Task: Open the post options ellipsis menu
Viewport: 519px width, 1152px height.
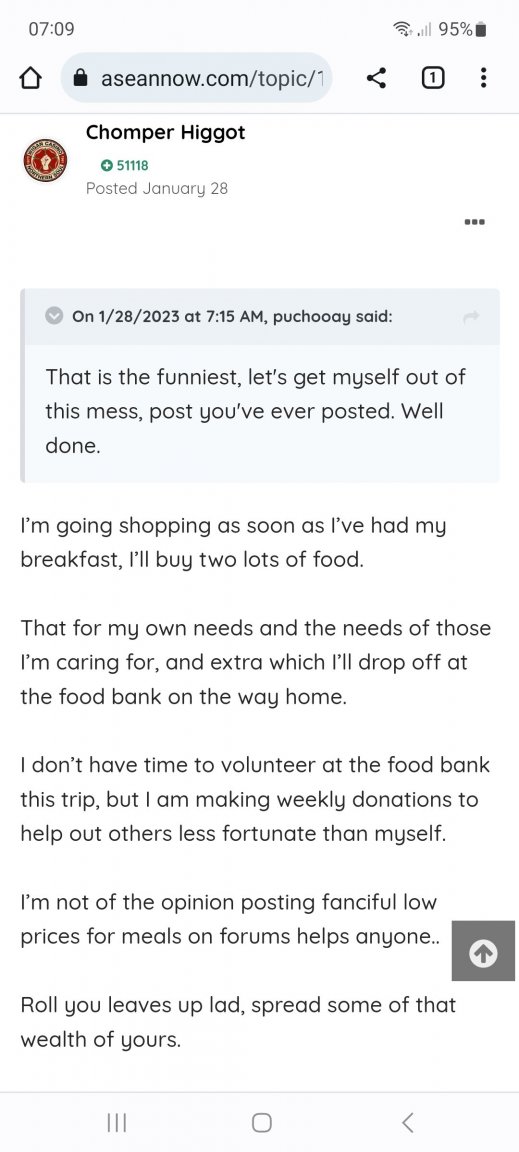Action: 475,222
